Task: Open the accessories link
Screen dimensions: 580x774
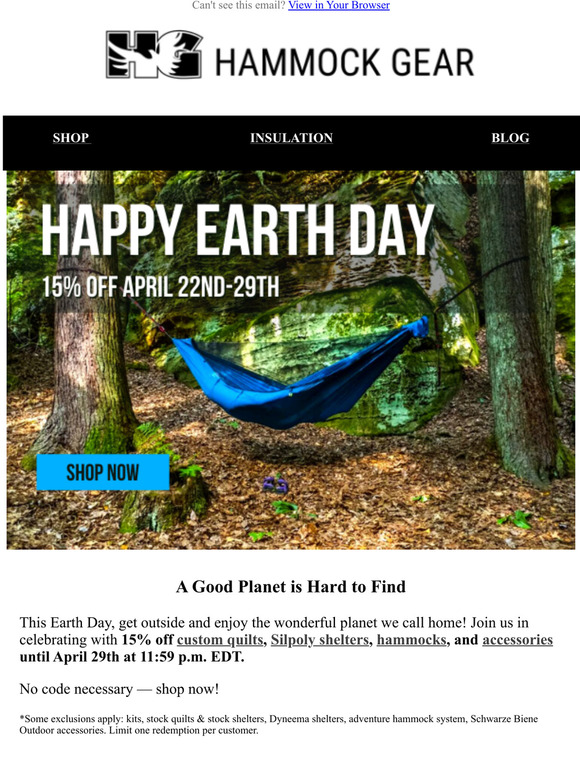Action: [517, 640]
